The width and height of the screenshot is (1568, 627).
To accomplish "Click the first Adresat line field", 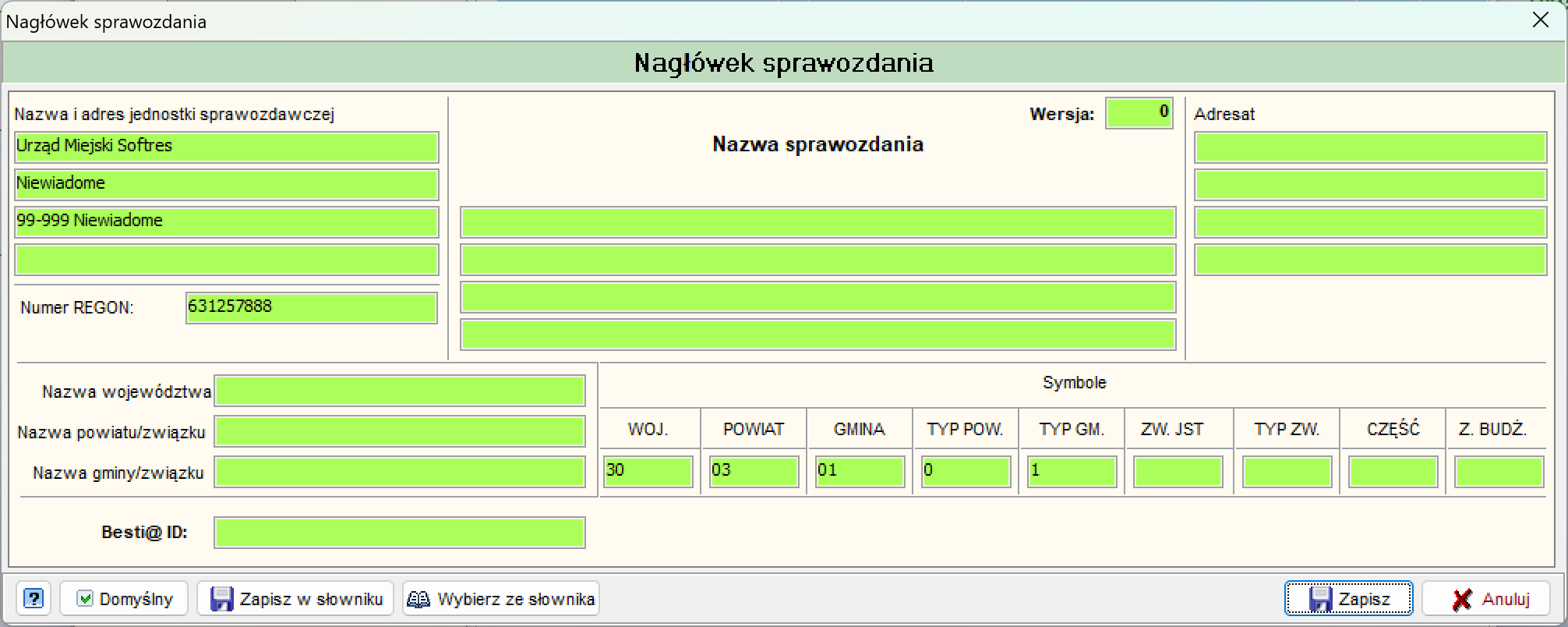I will [x=1370, y=147].
